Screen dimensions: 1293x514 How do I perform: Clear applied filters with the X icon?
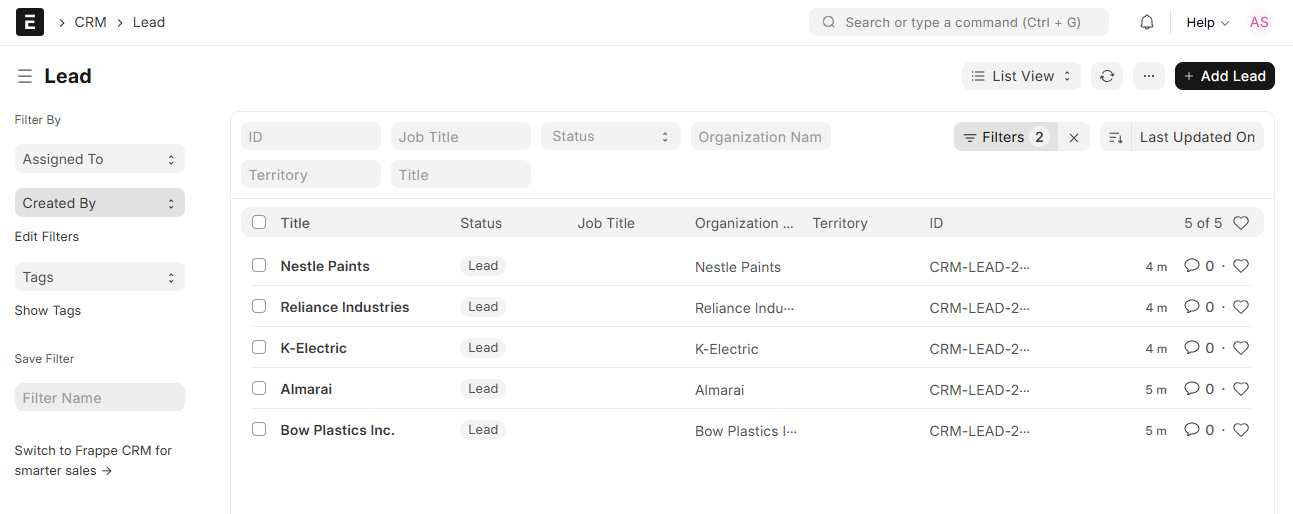1074,138
